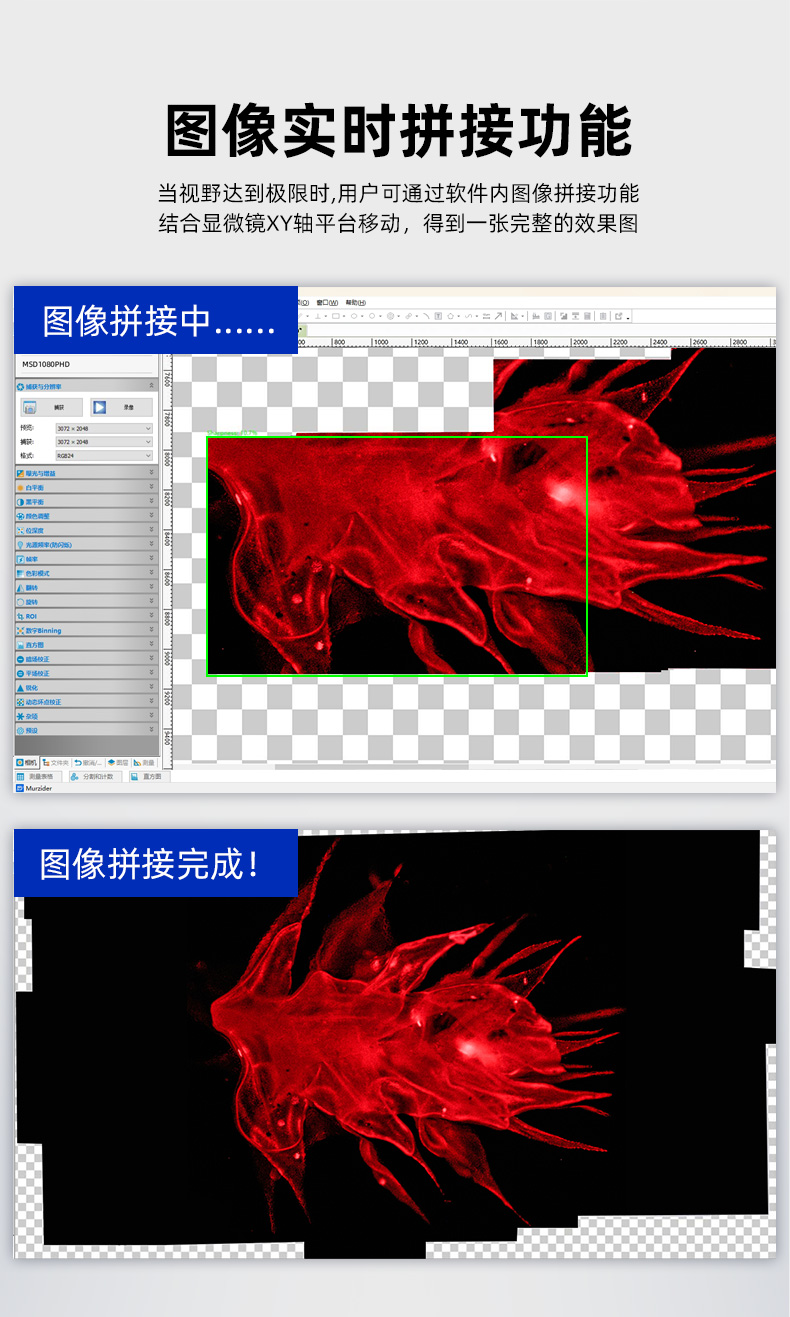Select the rectangle measurement tool in toolbar
The width and height of the screenshot is (790, 1317).
point(335,316)
